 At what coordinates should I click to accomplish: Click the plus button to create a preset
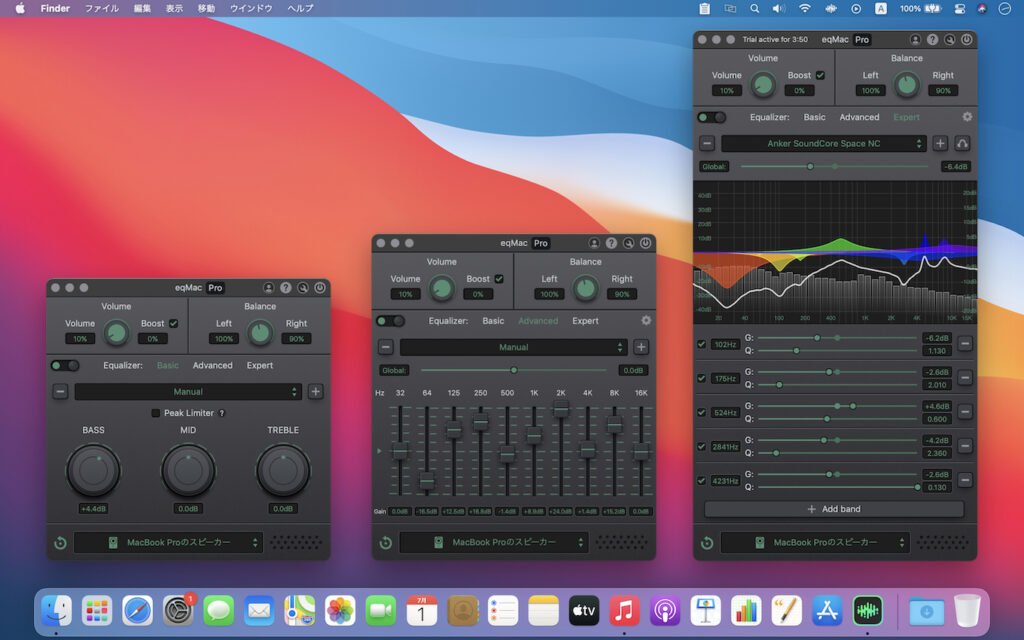click(940, 143)
